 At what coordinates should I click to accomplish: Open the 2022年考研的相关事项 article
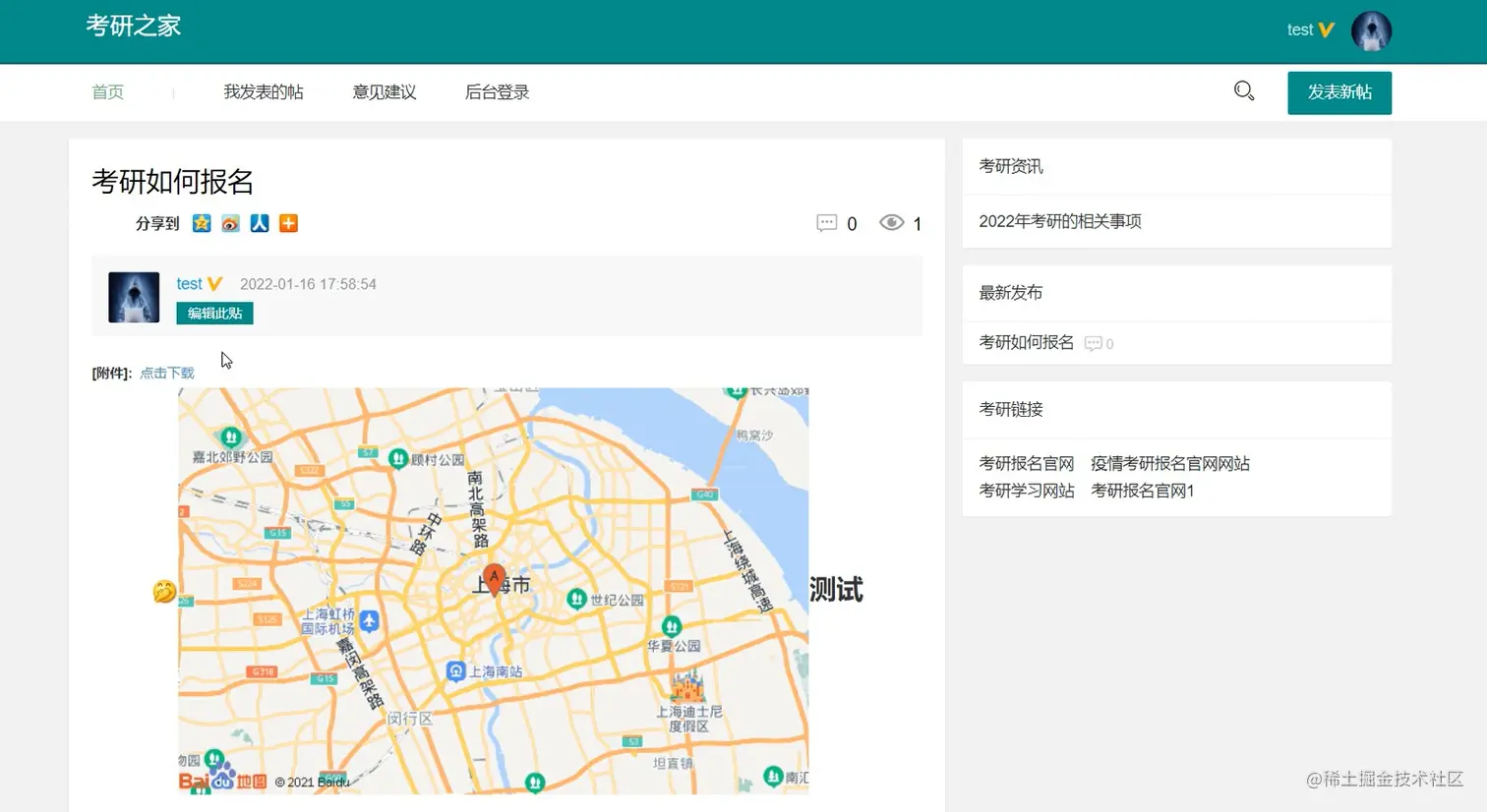coord(1059,220)
